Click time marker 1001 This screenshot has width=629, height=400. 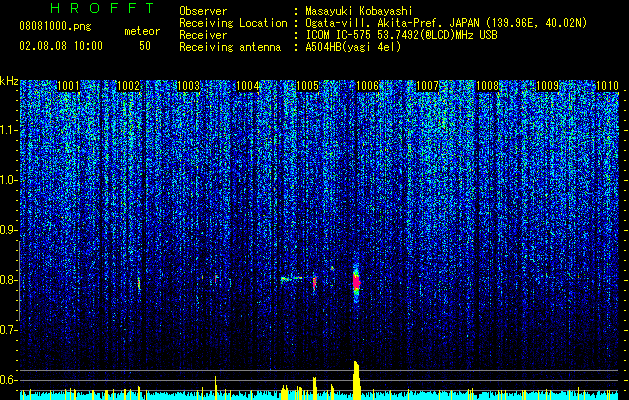[x=68, y=86]
